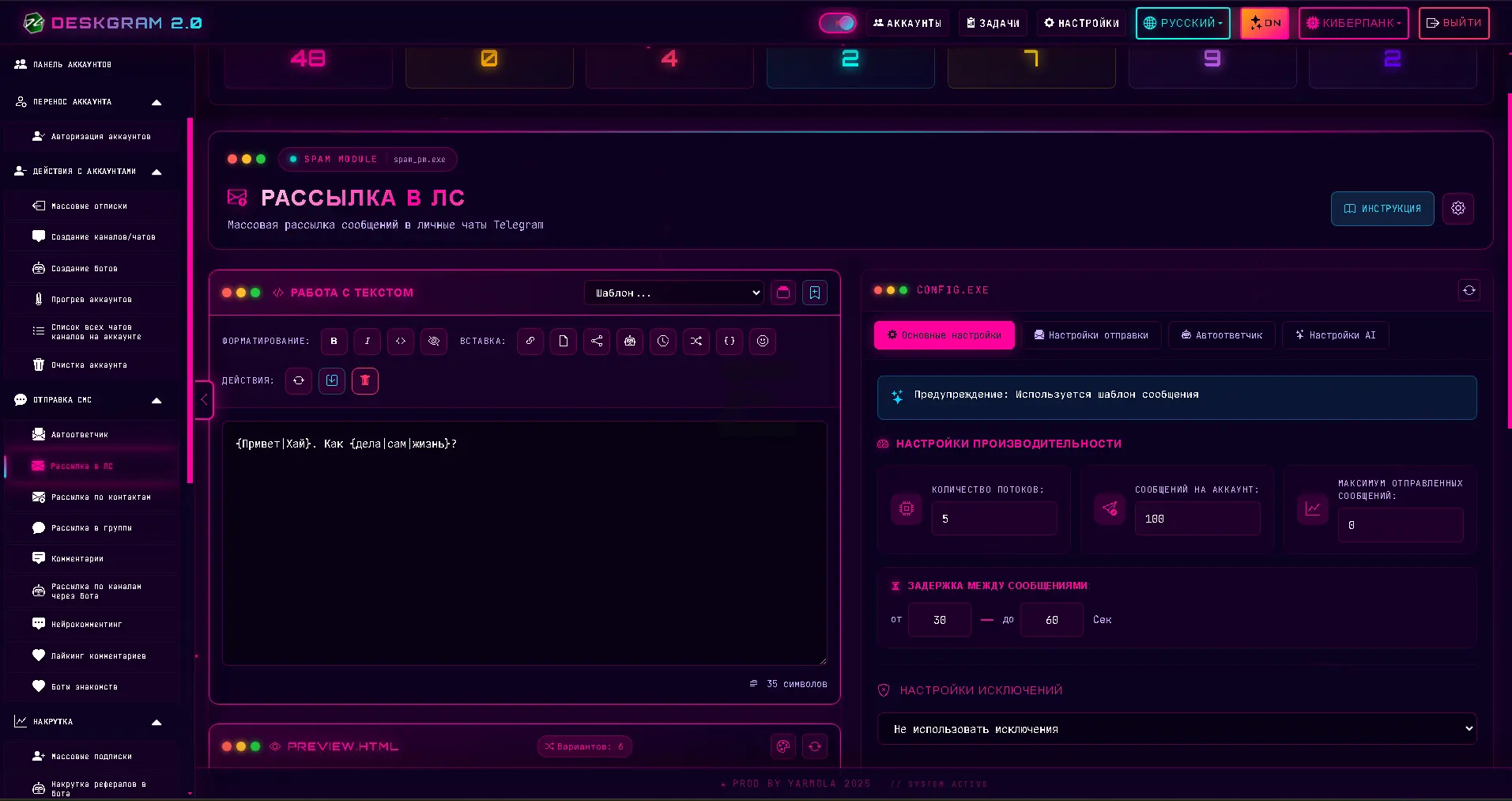Image resolution: width=1512 pixels, height=801 pixels.
Task: Toggle the ON effects button
Action: click(1265, 23)
